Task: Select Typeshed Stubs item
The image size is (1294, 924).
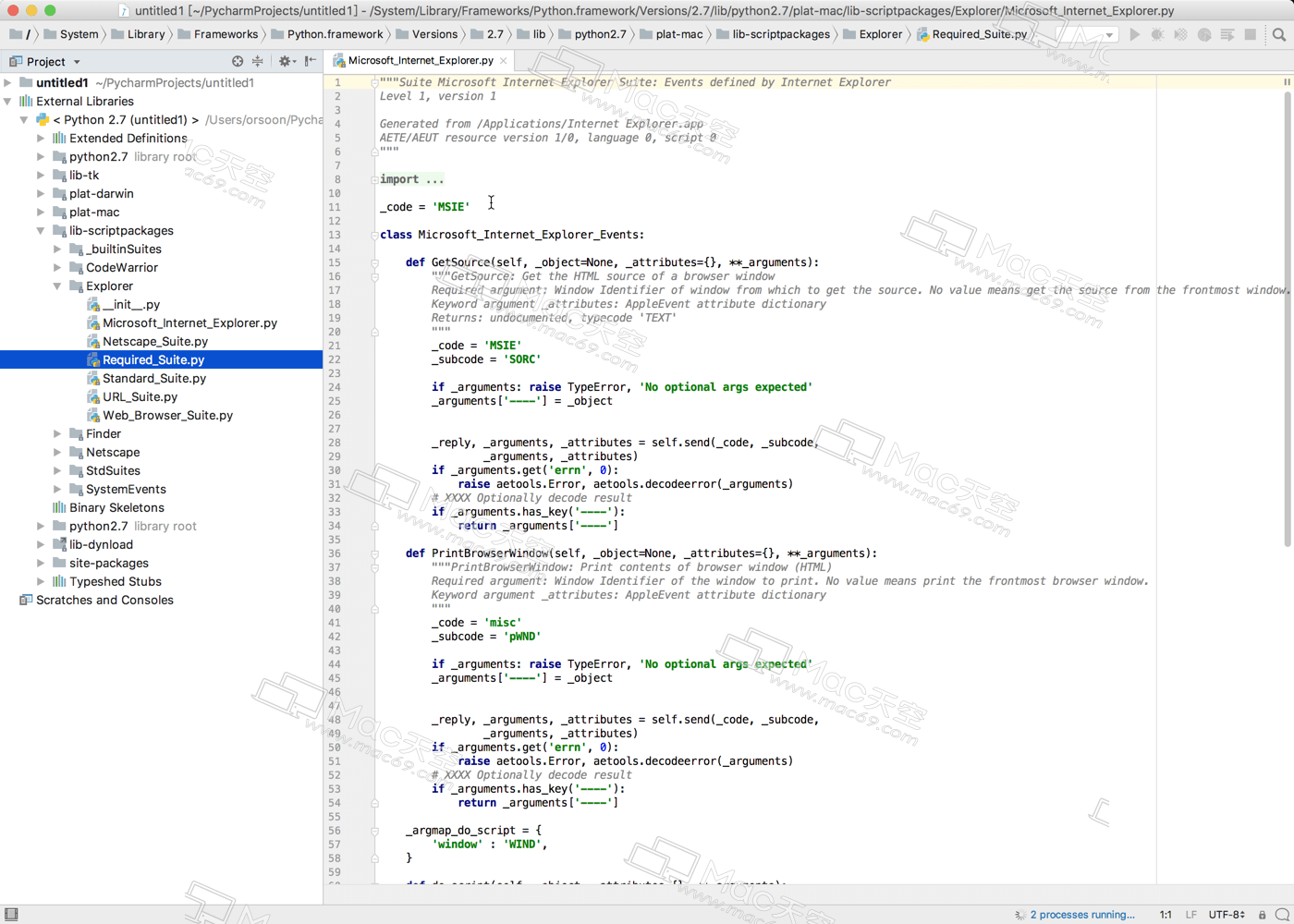Action: click(116, 581)
